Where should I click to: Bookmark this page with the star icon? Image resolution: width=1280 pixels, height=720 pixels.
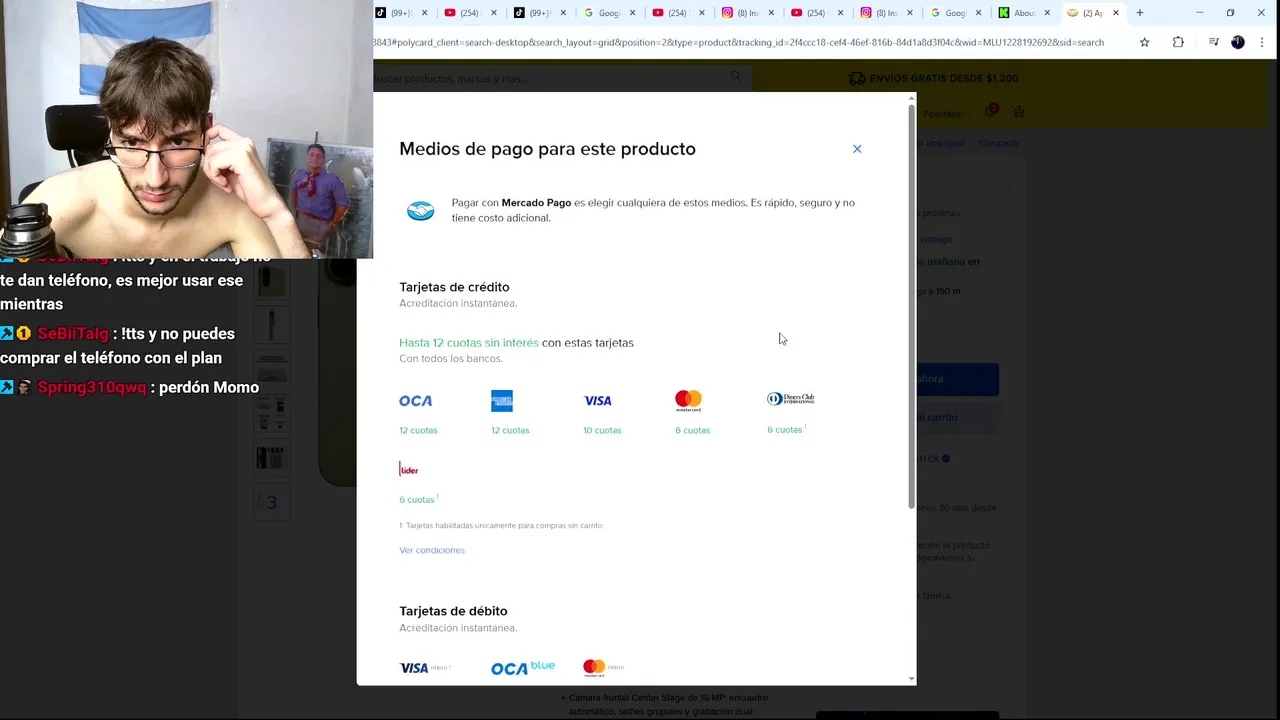pyautogui.click(x=1145, y=42)
